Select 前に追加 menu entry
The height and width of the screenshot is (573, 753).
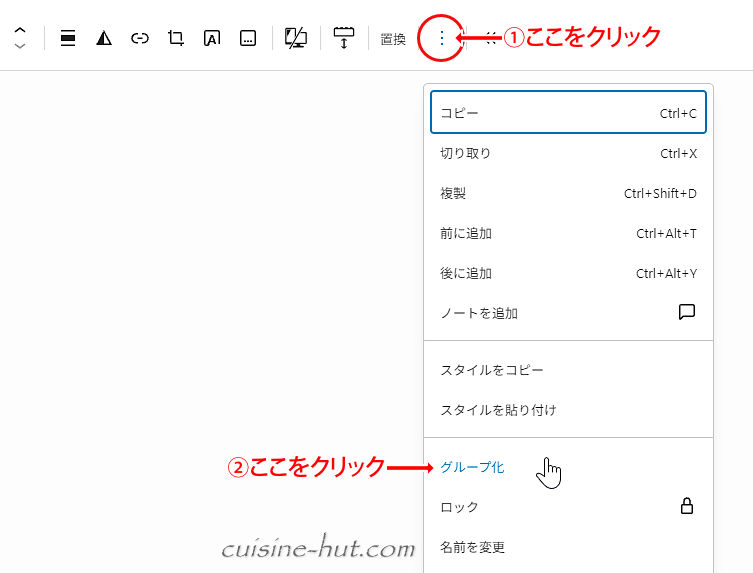tap(568, 233)
